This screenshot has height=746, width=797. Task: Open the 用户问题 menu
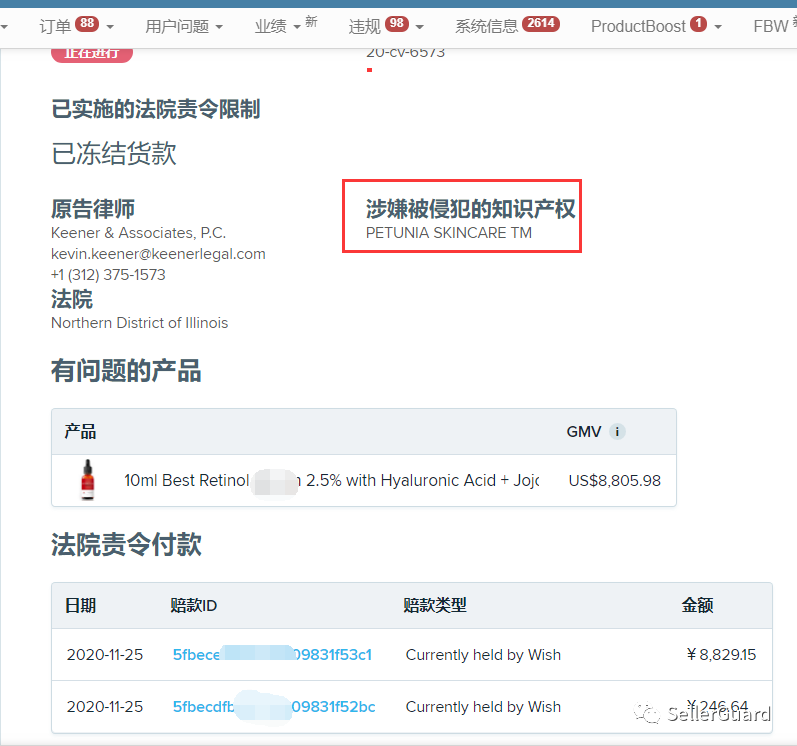click(177, 26)
